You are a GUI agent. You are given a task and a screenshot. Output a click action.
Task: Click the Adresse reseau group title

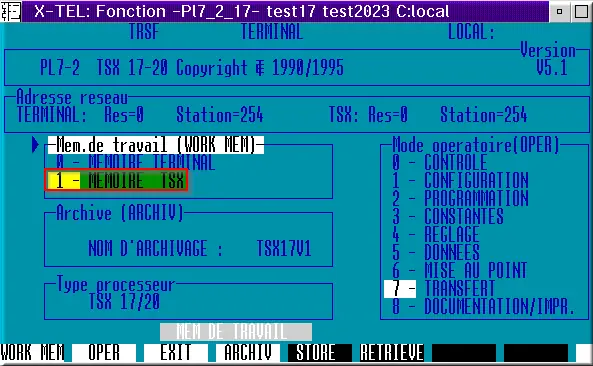point(72,98)
